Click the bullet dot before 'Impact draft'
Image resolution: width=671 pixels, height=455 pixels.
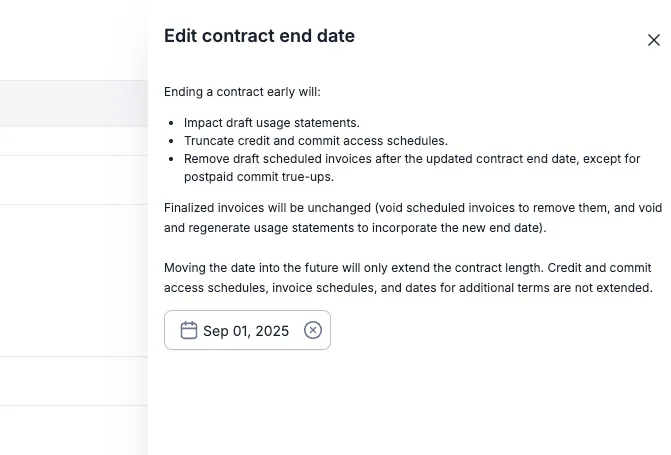173,123
